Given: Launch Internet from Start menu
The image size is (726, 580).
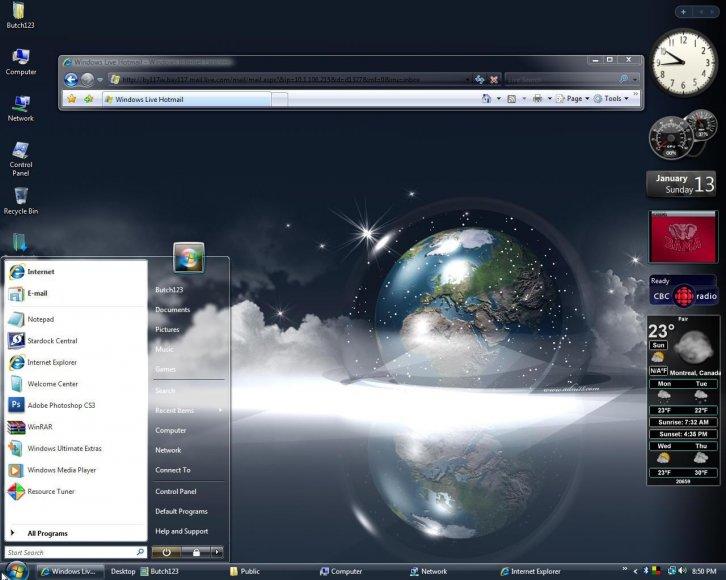Looking at the screenshot, I should pos(76,272).
